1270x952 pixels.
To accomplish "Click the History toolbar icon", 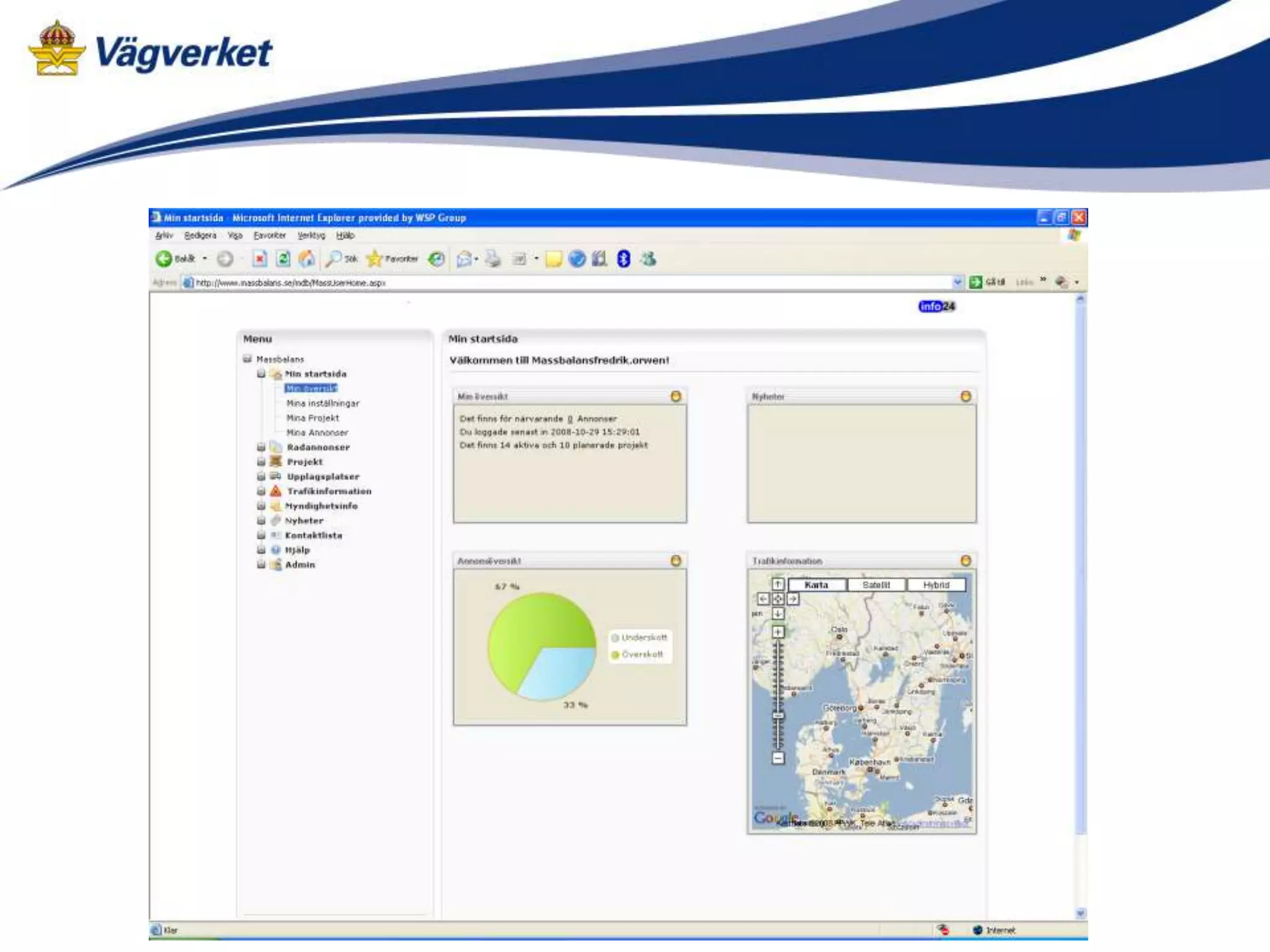I will point(437,259).
